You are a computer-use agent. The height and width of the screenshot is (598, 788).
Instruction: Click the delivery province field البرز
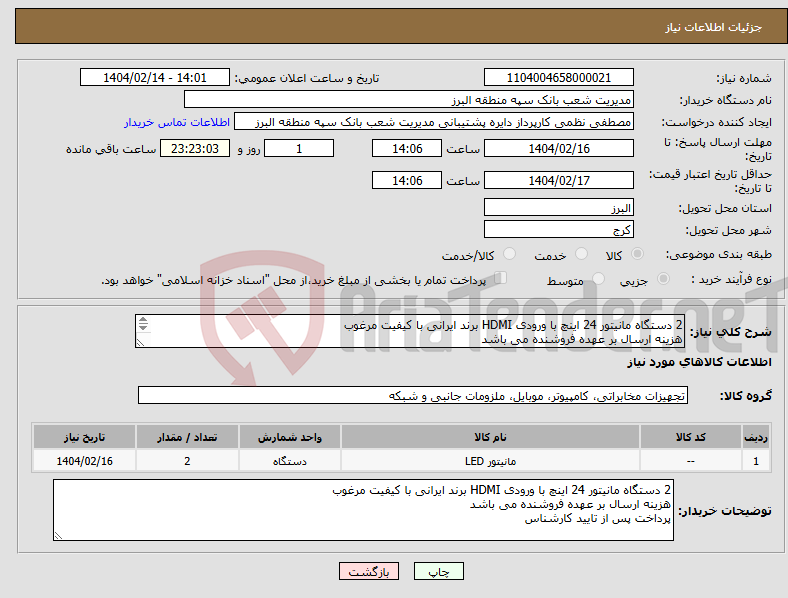point(559,207)
